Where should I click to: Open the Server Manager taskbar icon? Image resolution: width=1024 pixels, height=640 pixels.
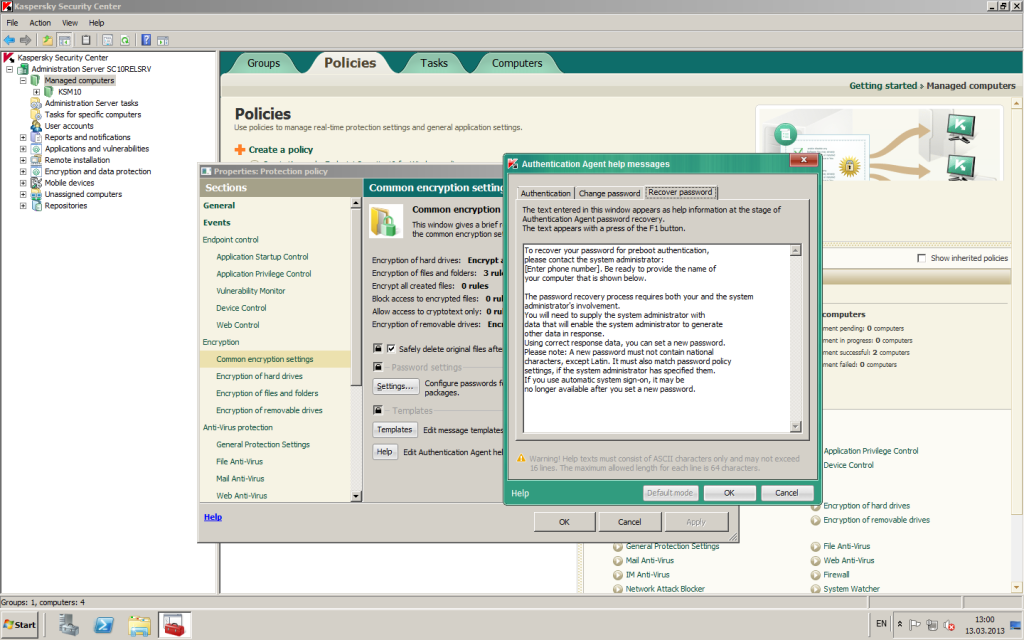pyautogui.click(x=69, y=625)
